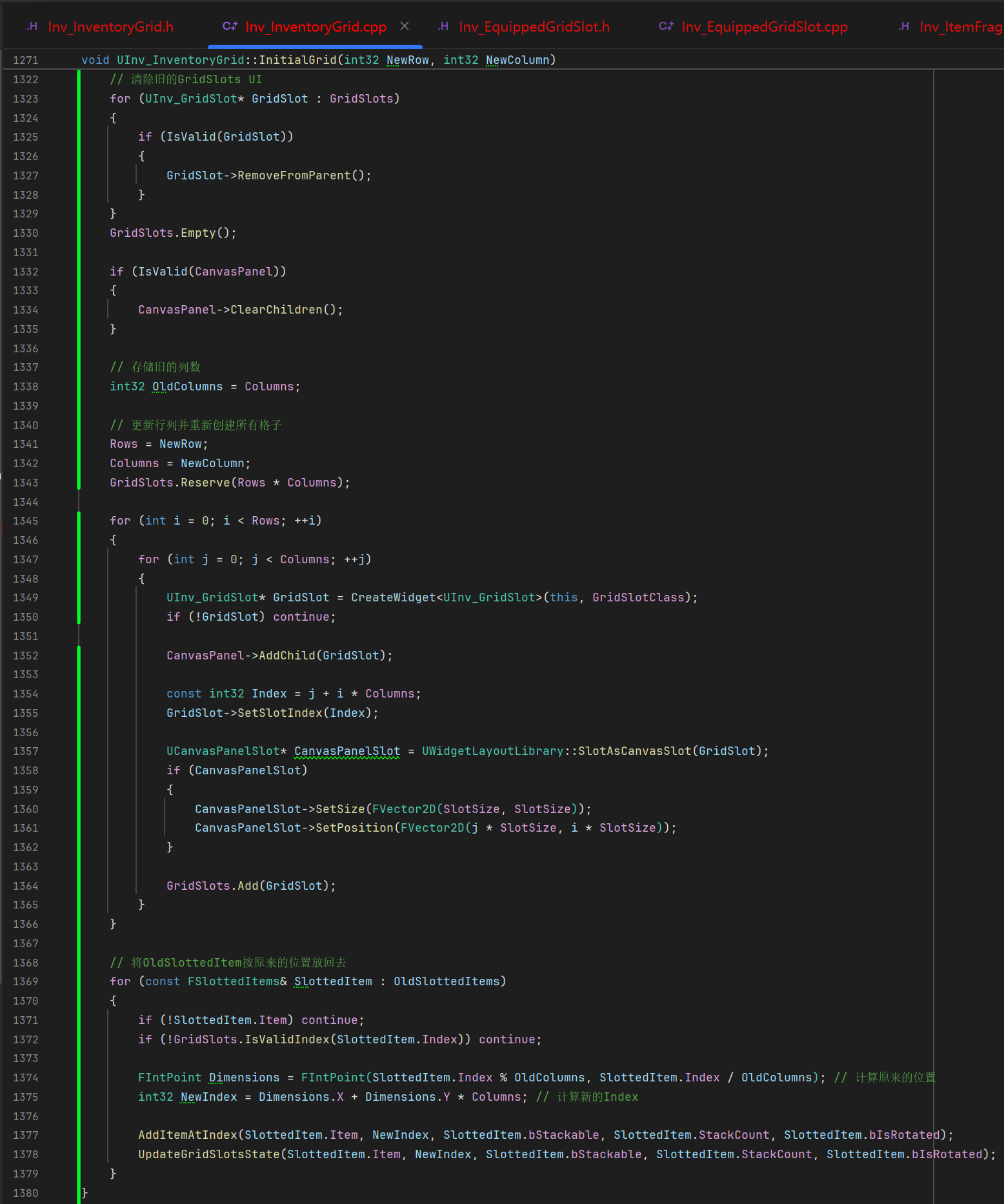Click the C++ file icon of Inv_InventoryGrid.cpp

(230, 26)
